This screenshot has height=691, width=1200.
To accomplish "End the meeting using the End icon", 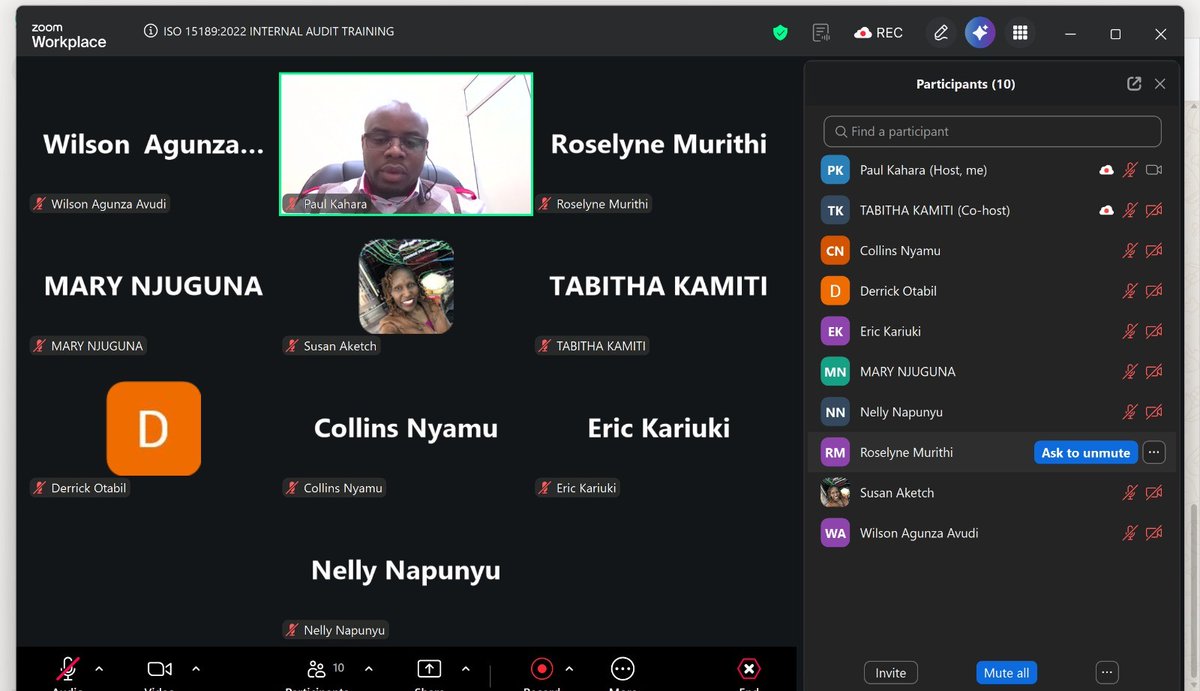I will [748, 669].
